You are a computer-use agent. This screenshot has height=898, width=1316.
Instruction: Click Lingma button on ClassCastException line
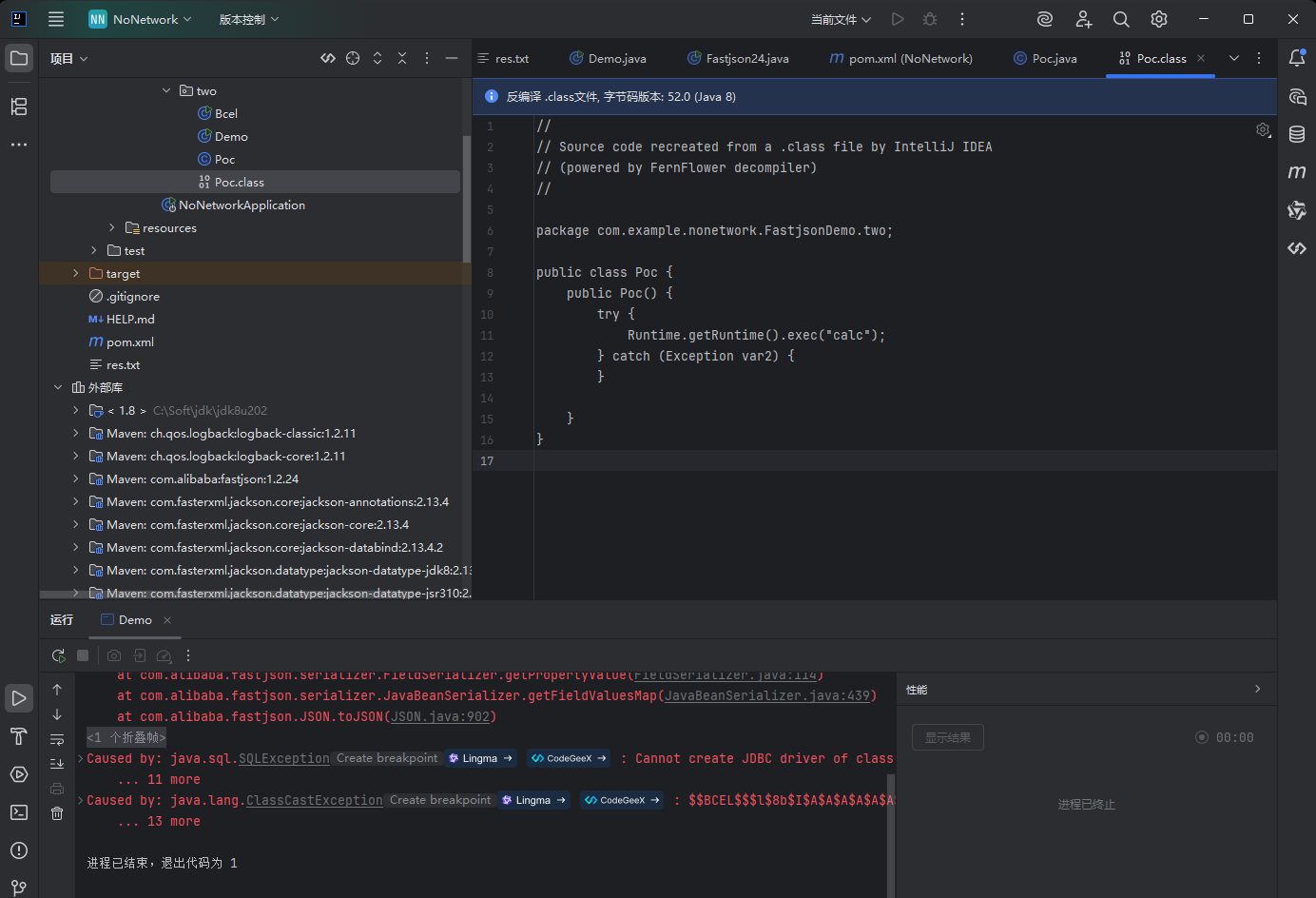click(x=533, y=800)
